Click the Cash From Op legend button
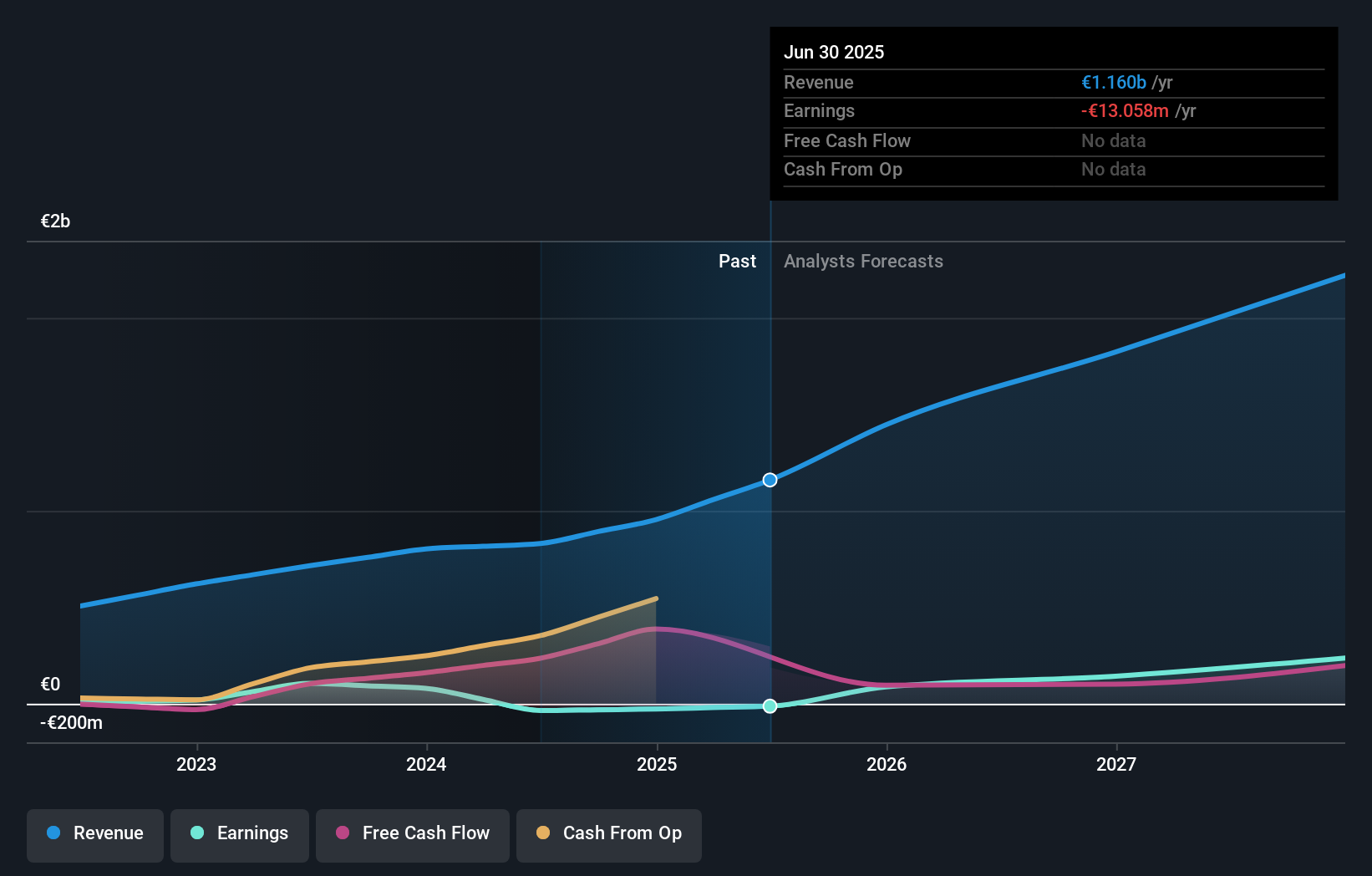Screen dimensions: 1372x876 [x=608, y=833]
